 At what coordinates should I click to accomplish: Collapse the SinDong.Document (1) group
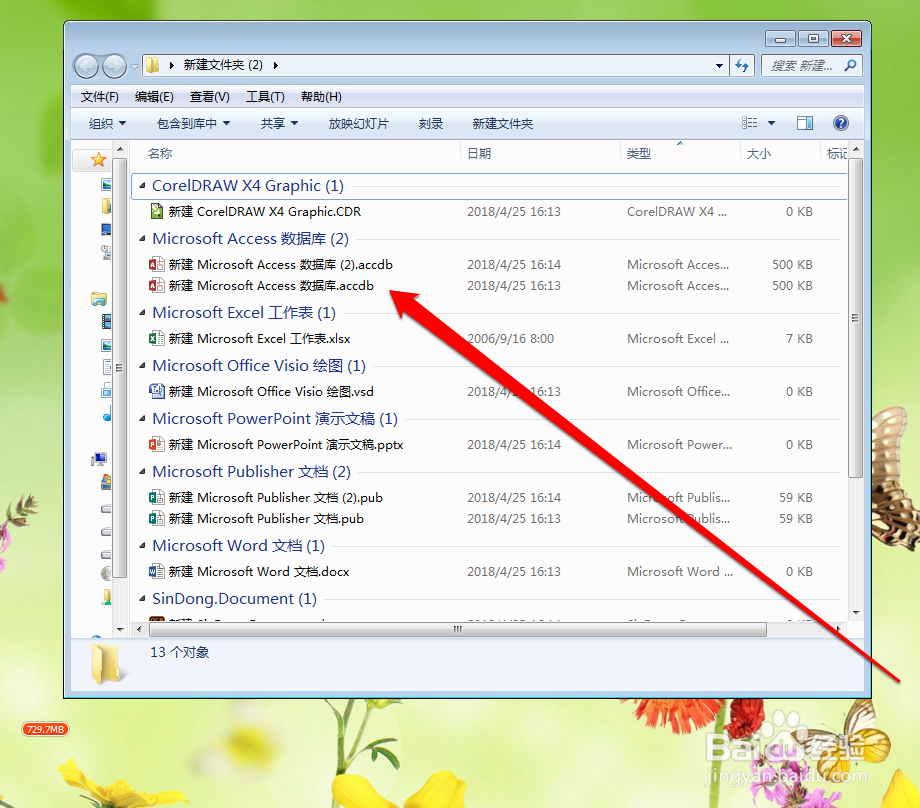click(142, 599)
